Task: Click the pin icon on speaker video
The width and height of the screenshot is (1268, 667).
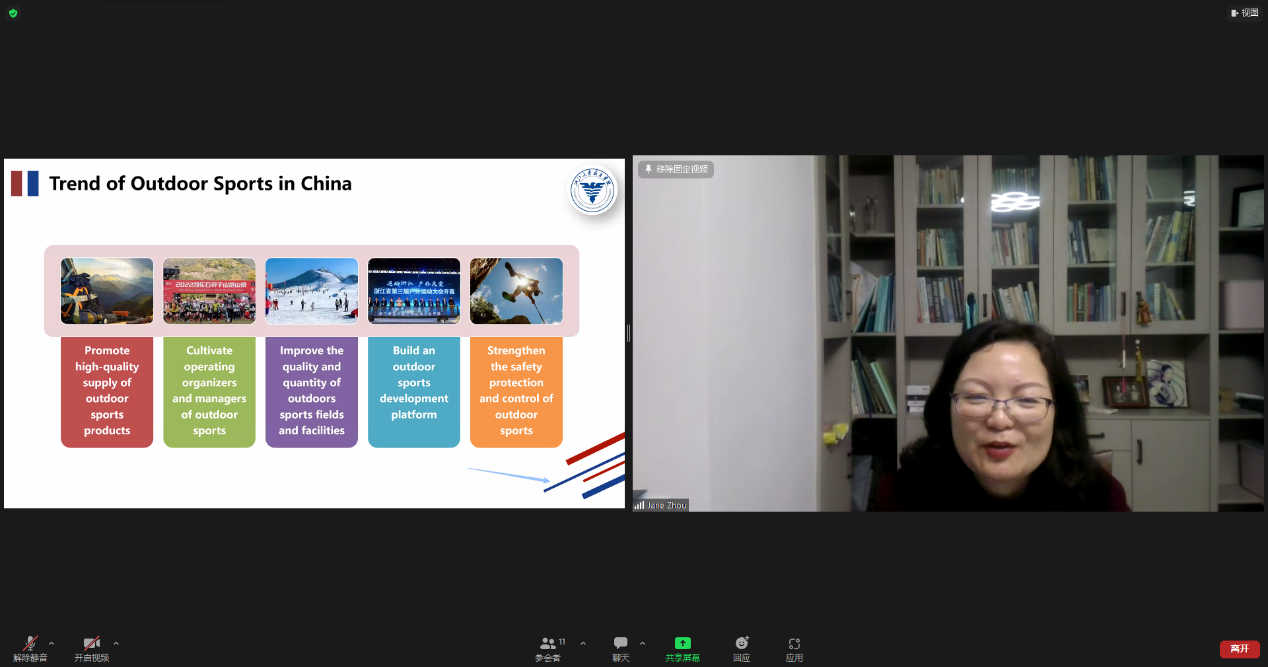Action: pyautogui.click(x=648, y=169)
